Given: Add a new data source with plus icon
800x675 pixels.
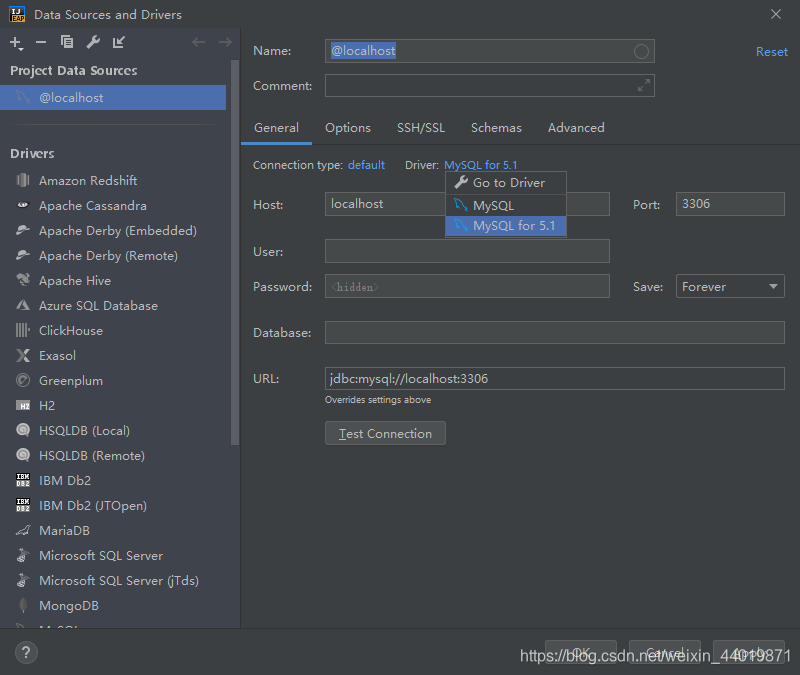Looking at the screenshot, I should tap(16, 42).
